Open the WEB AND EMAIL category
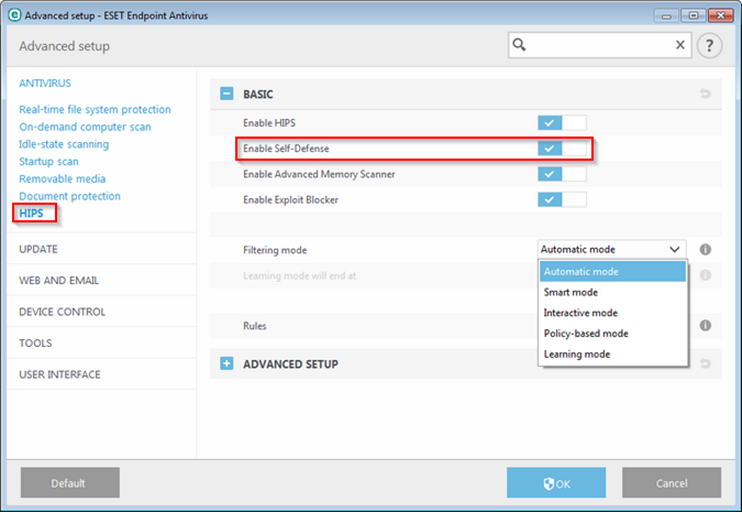This screenshot has height=512, width=742. [59, 280]
